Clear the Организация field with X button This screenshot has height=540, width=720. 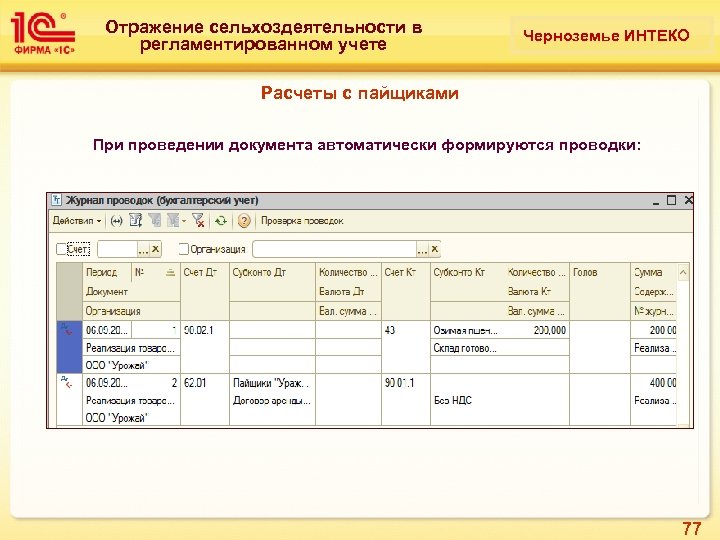[x=434, y=249]
